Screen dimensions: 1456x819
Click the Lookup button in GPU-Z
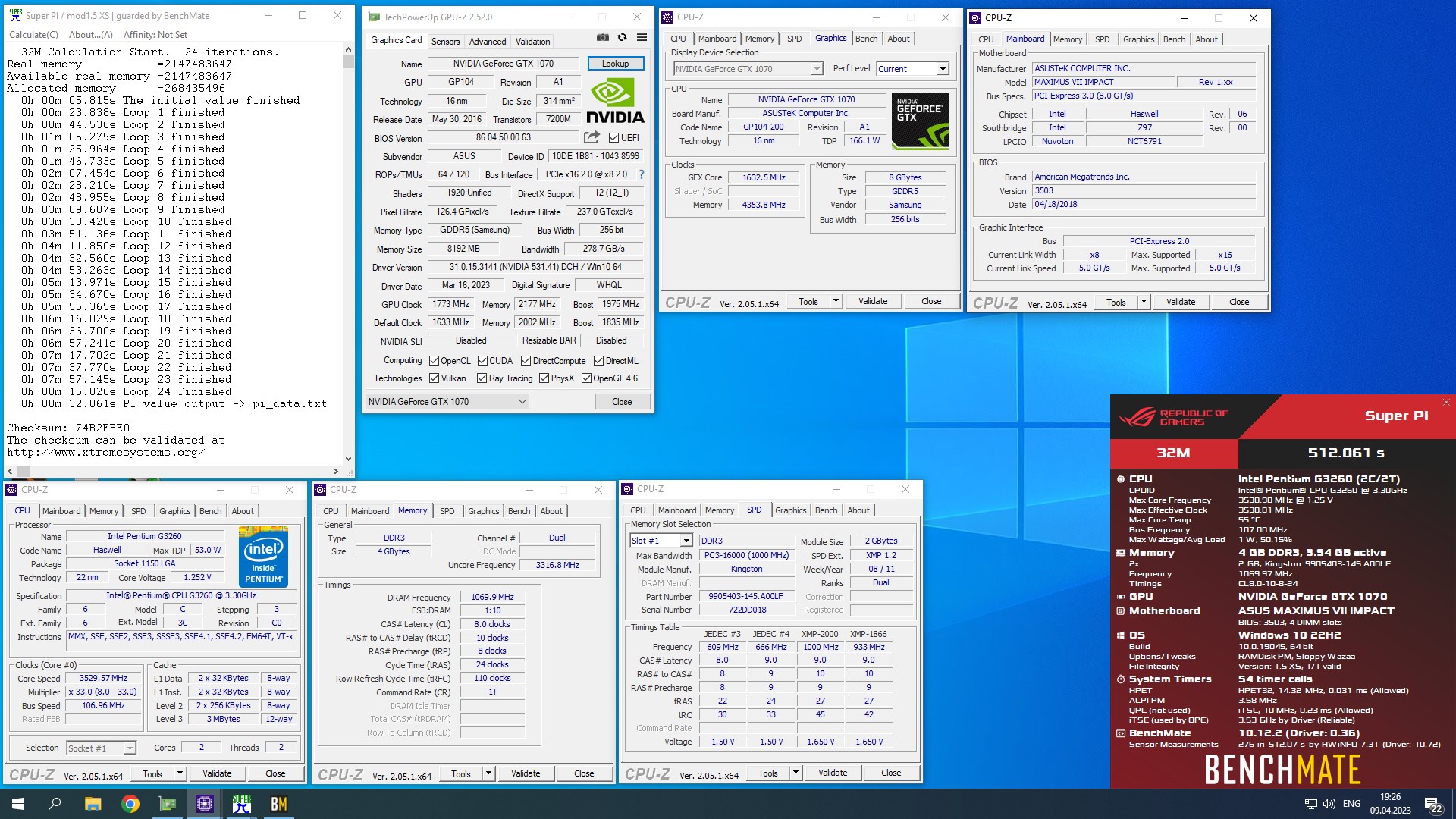point(615,64)
